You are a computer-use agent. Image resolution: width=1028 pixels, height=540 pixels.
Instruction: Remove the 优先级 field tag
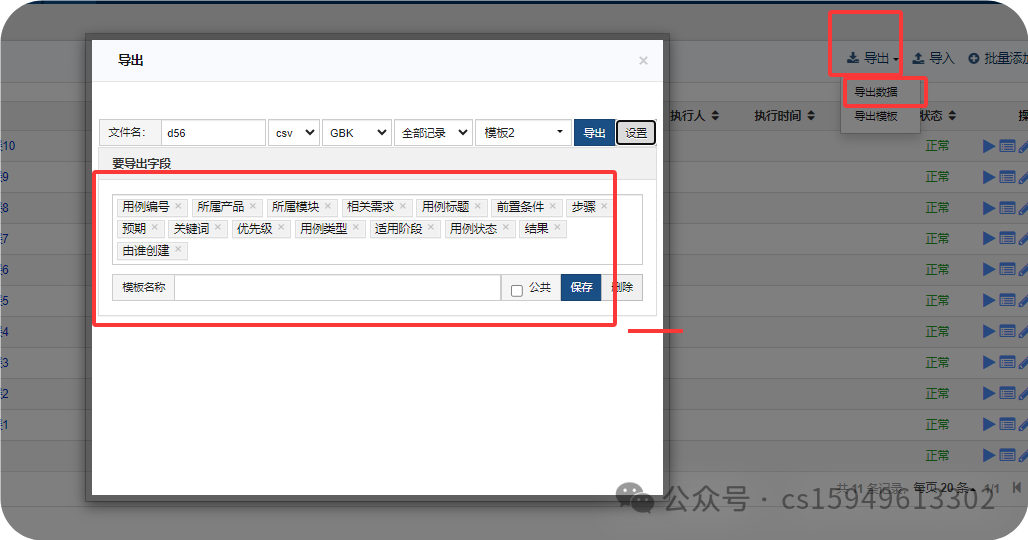[281, 227]
